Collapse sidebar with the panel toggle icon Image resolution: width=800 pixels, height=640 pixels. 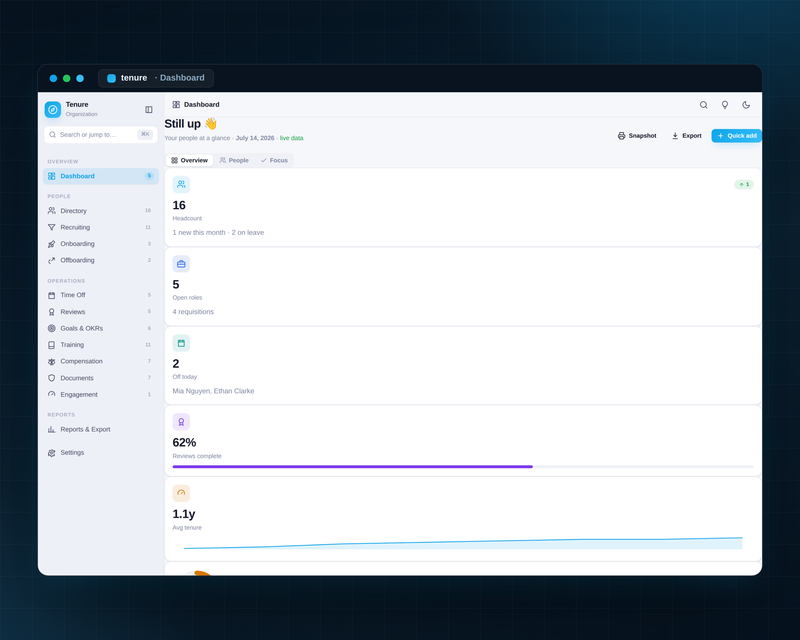click(148, 110)
